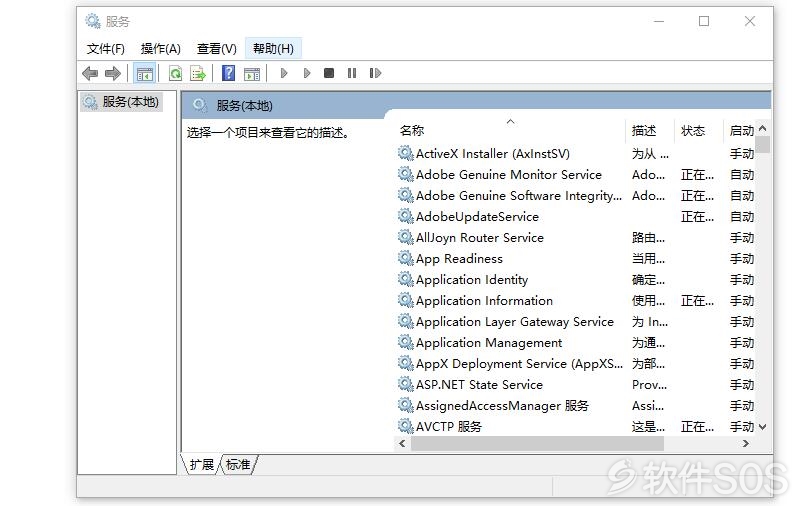Click 正在... status of Application Information

(697, 301)
